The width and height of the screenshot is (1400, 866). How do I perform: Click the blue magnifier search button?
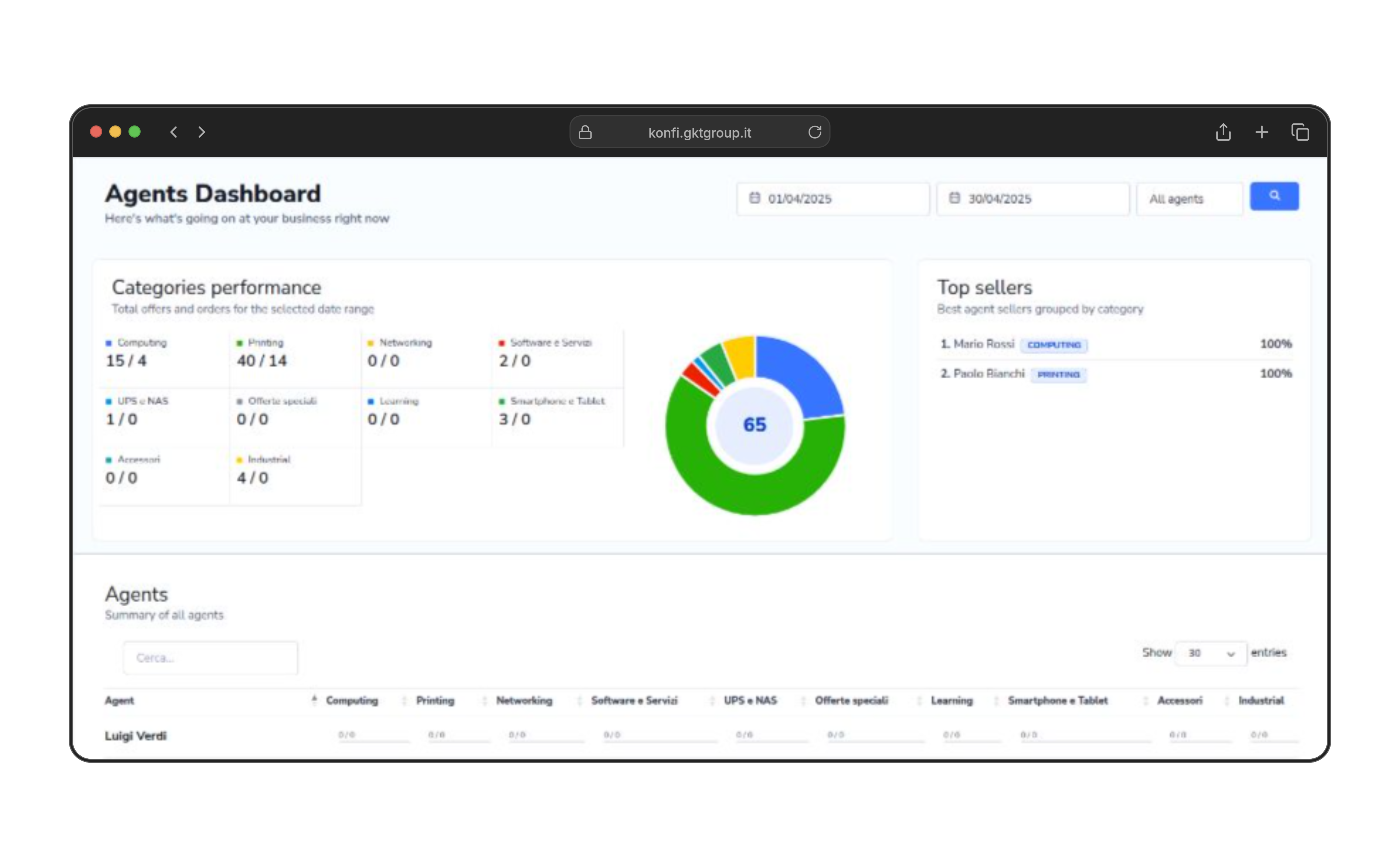1274,196
